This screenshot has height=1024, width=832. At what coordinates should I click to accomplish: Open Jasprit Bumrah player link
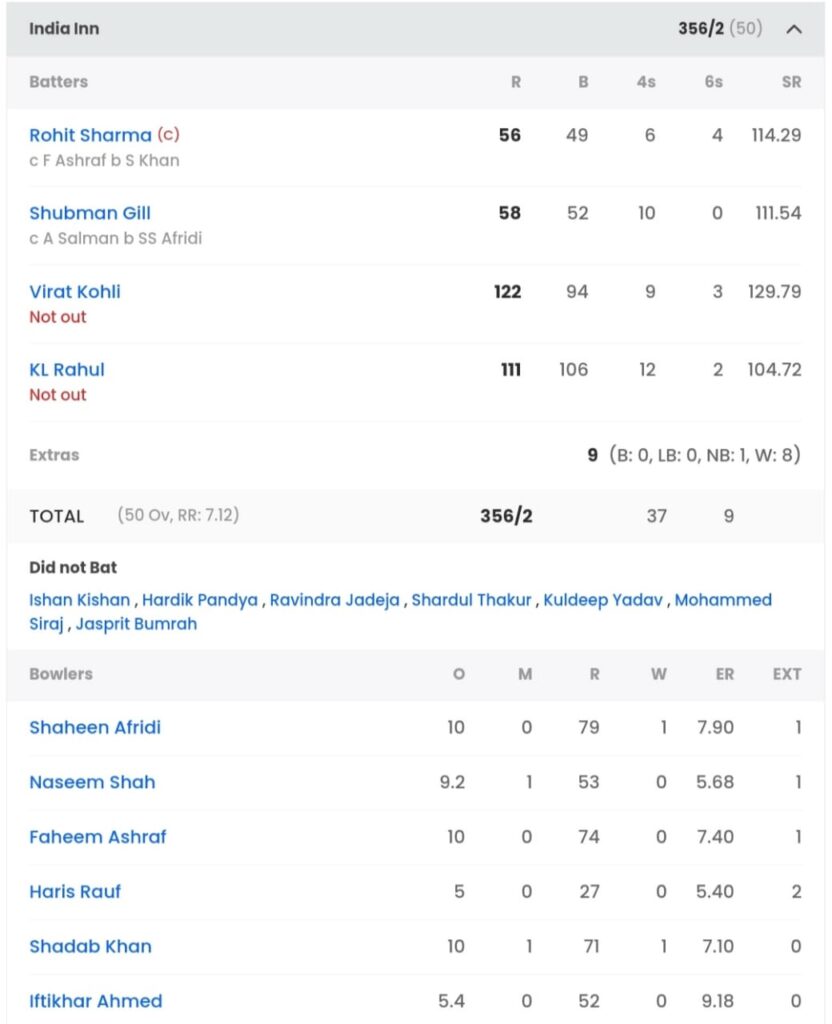tap(136, 624)
